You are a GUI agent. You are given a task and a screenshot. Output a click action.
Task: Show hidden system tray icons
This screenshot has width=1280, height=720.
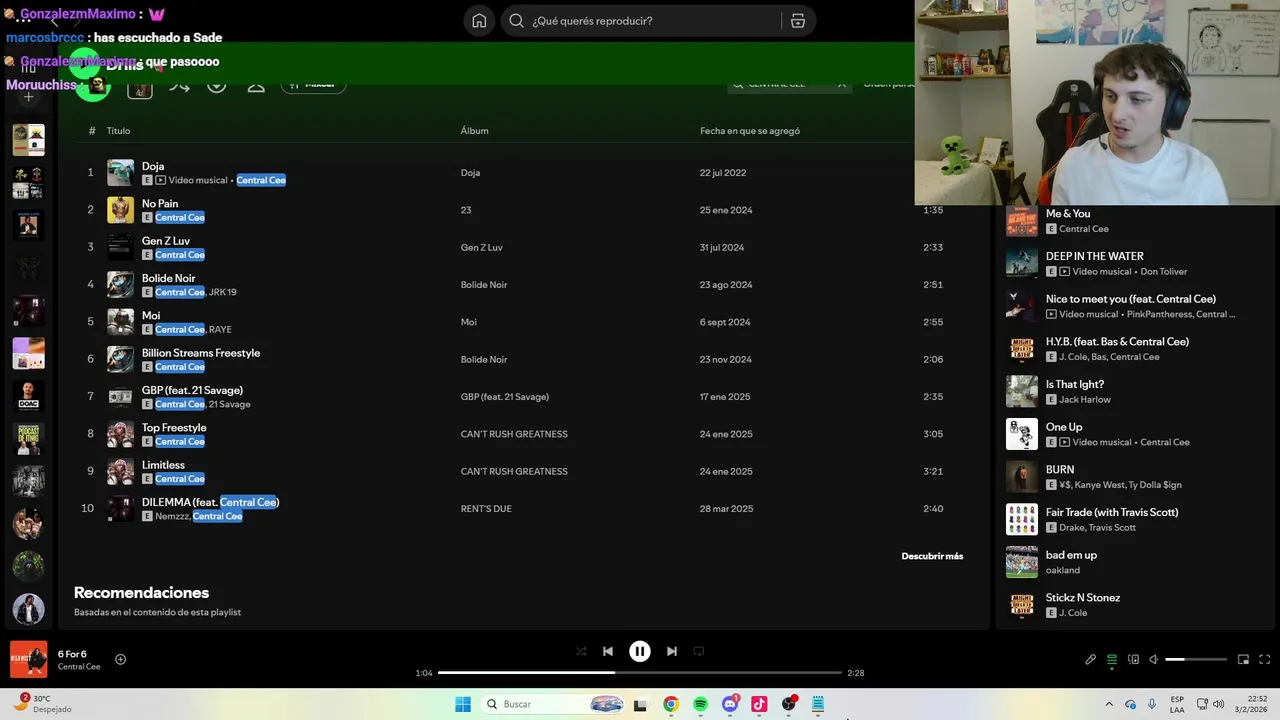[x=1109, y=704]
